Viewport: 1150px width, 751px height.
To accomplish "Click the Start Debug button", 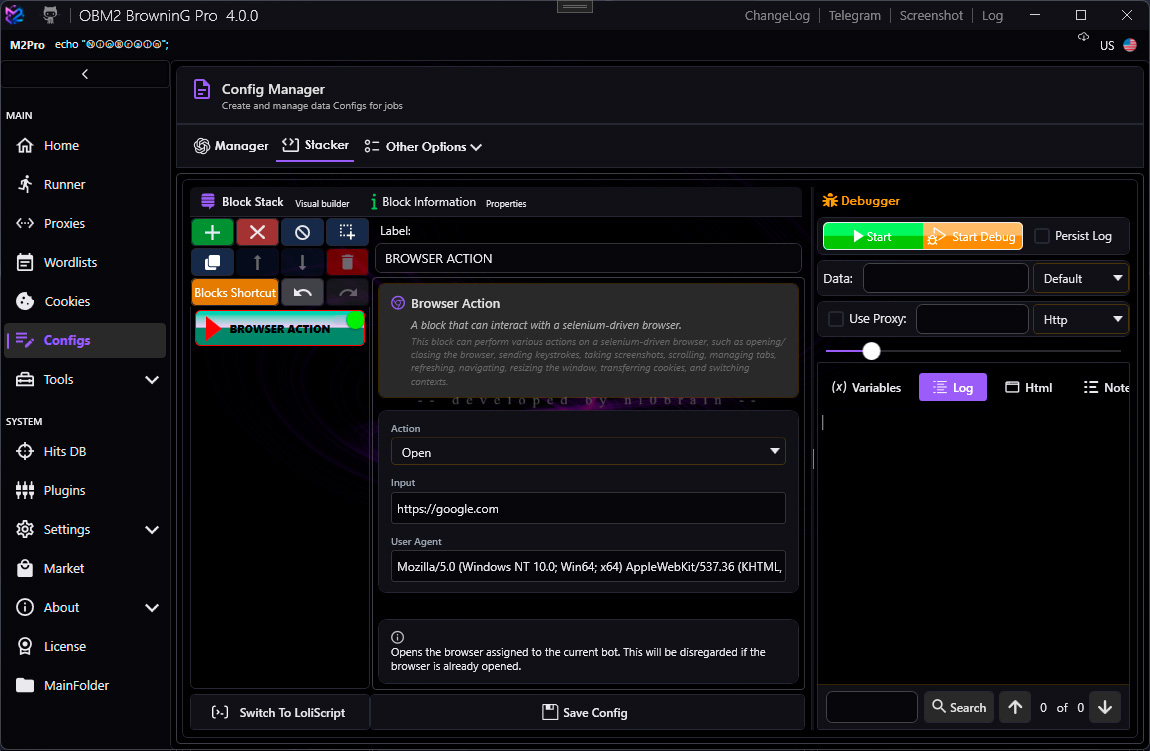I will tap(973, 236).
